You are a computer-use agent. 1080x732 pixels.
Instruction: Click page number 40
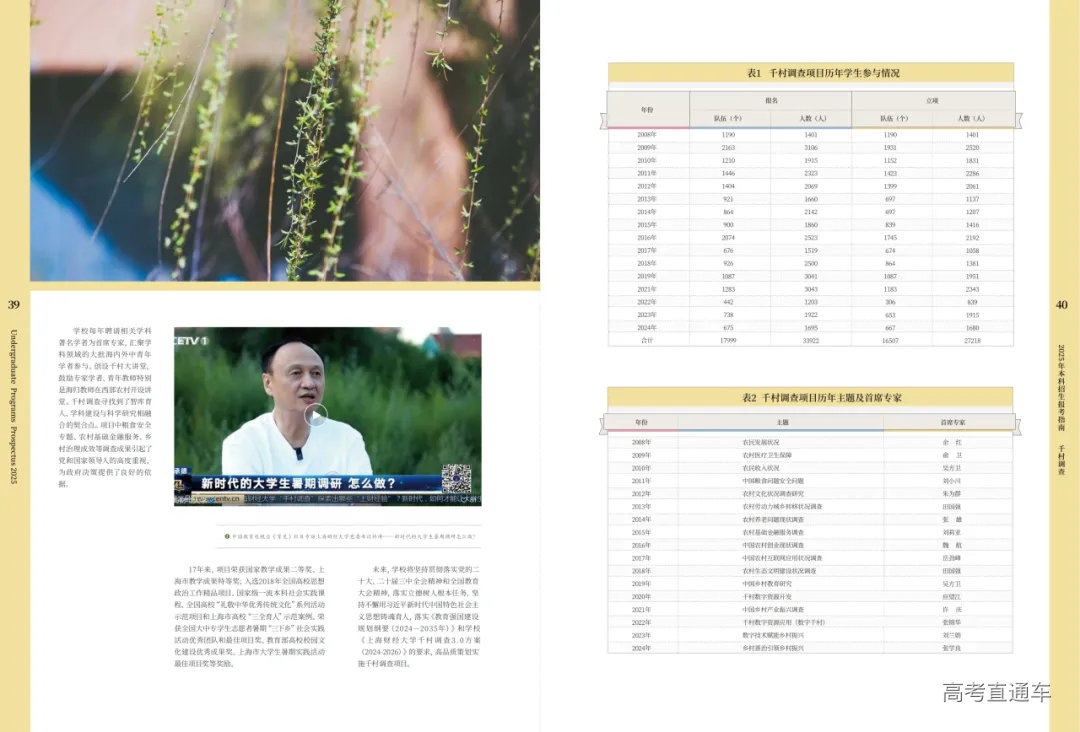click(x=1062, y=305)
